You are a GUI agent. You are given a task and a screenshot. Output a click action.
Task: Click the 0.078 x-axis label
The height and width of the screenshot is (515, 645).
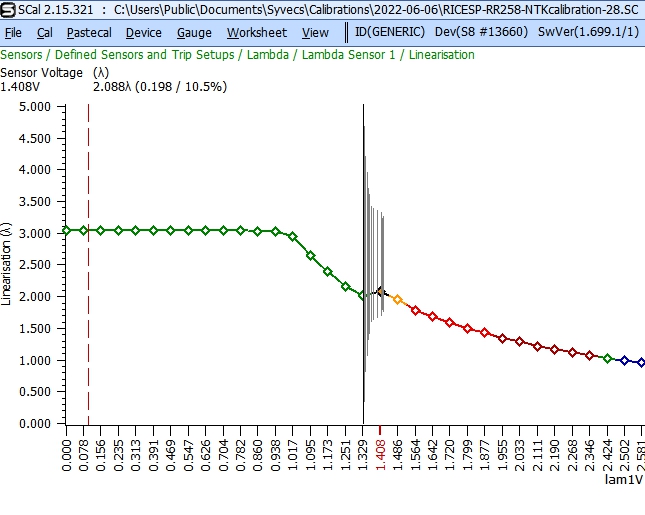click(x=84, y=455)
